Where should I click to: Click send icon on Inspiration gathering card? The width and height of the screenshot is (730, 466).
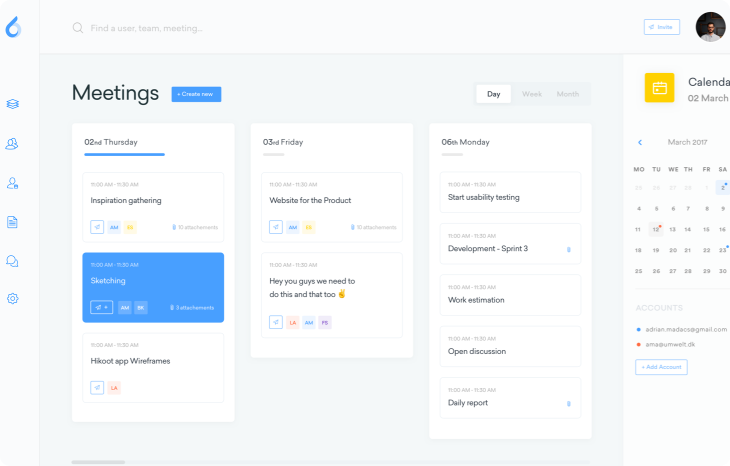click(97, 227)
